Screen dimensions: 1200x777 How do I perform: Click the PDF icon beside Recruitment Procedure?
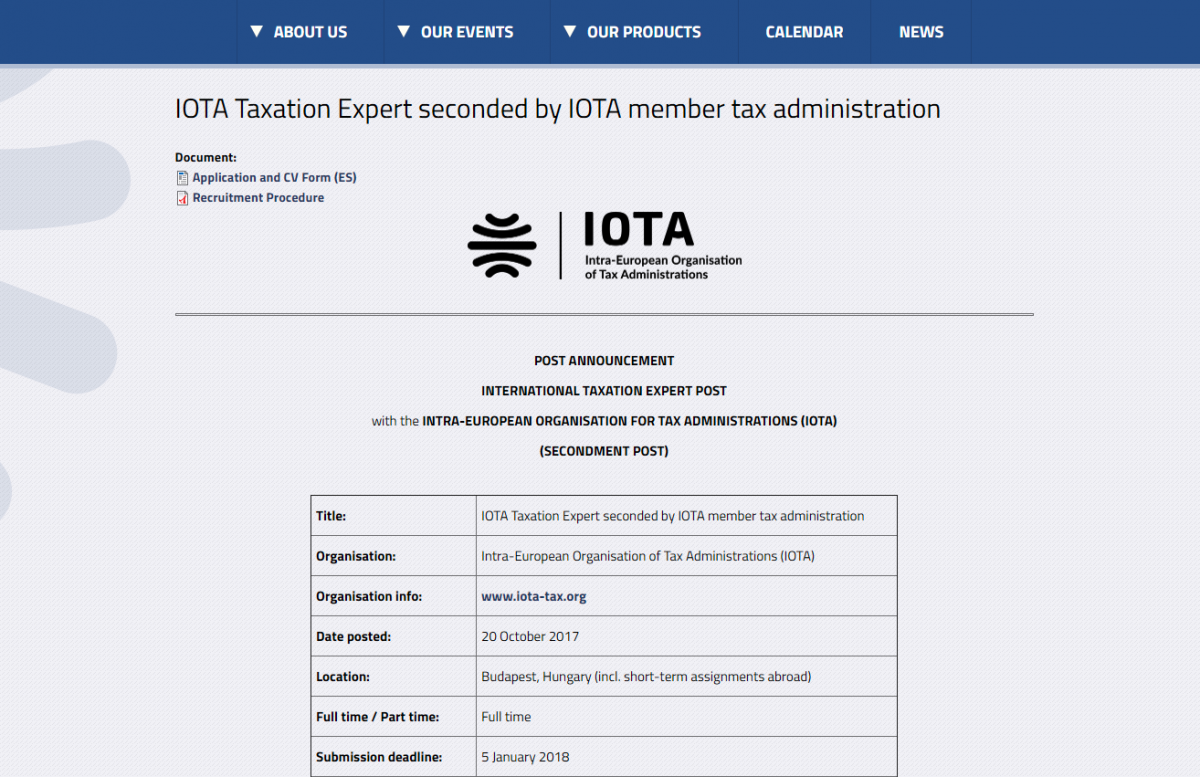coord(182,198)
